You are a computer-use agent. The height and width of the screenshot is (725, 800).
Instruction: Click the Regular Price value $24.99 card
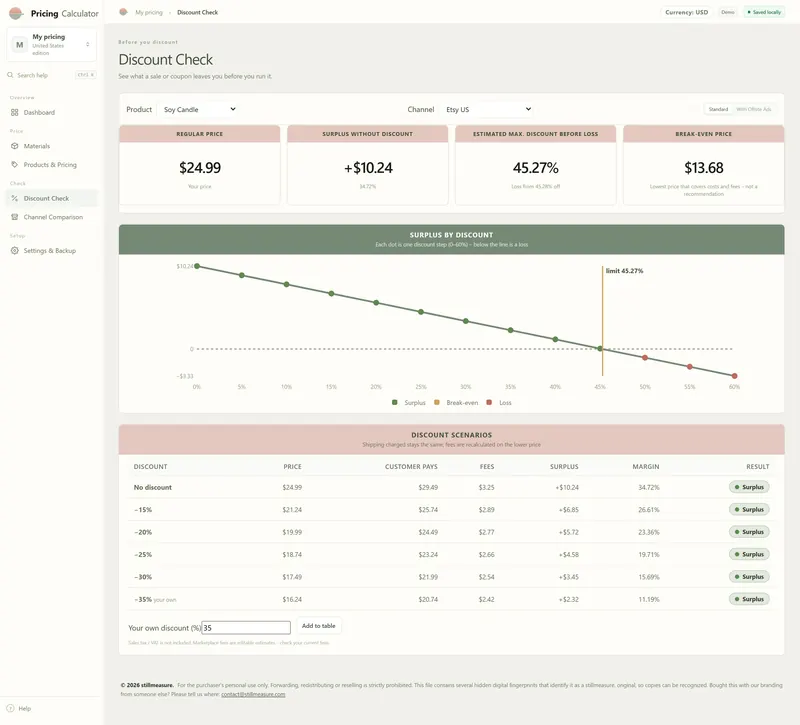pos(199,168)
